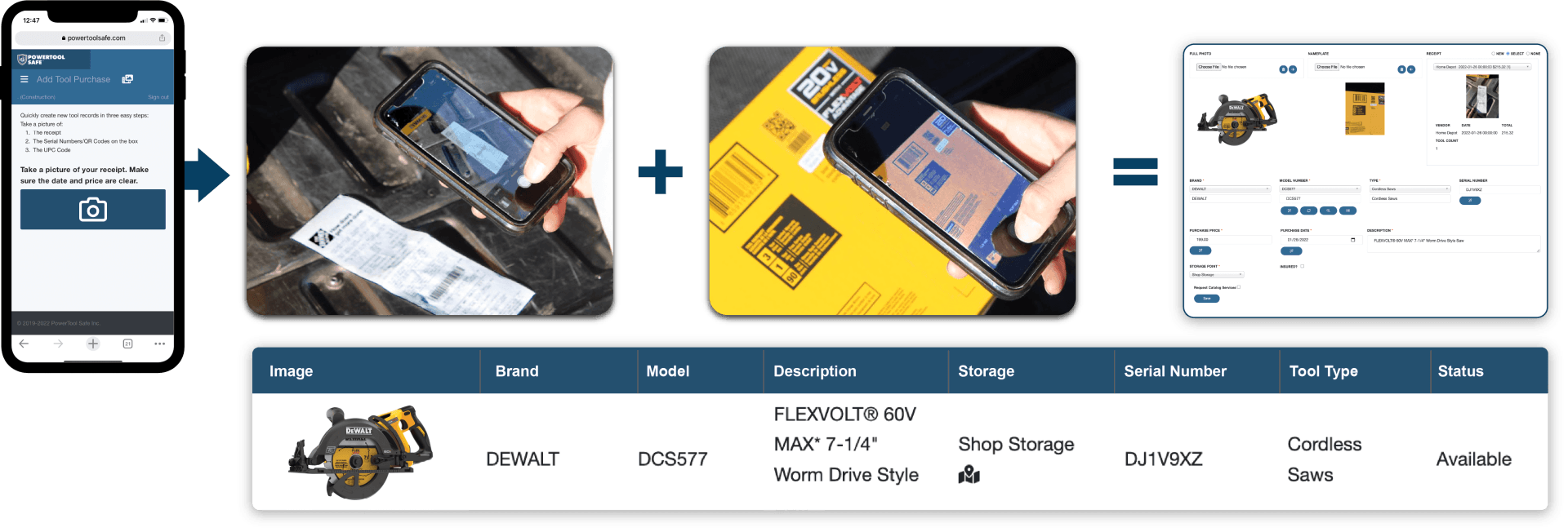The height and width of the screenshot is (532, 1568).
Task: Sort by the Serial Number column header
Action: pyautogui.click(x=1174, y=371)
